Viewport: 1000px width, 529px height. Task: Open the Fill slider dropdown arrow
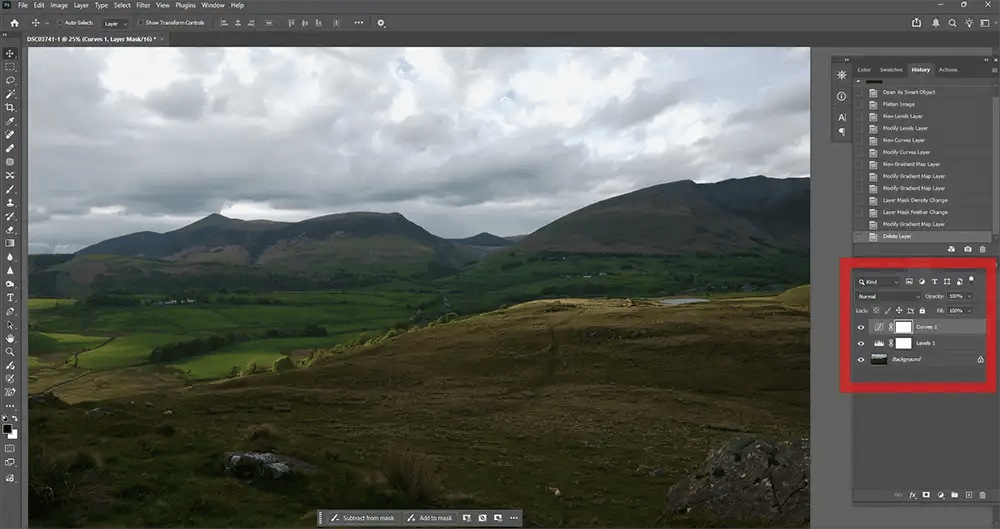pyautogui.click(x=969, y=311)
